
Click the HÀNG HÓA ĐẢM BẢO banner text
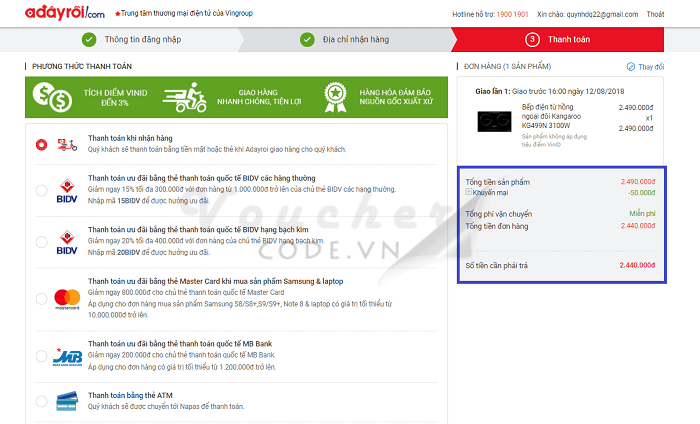[396, 97]
